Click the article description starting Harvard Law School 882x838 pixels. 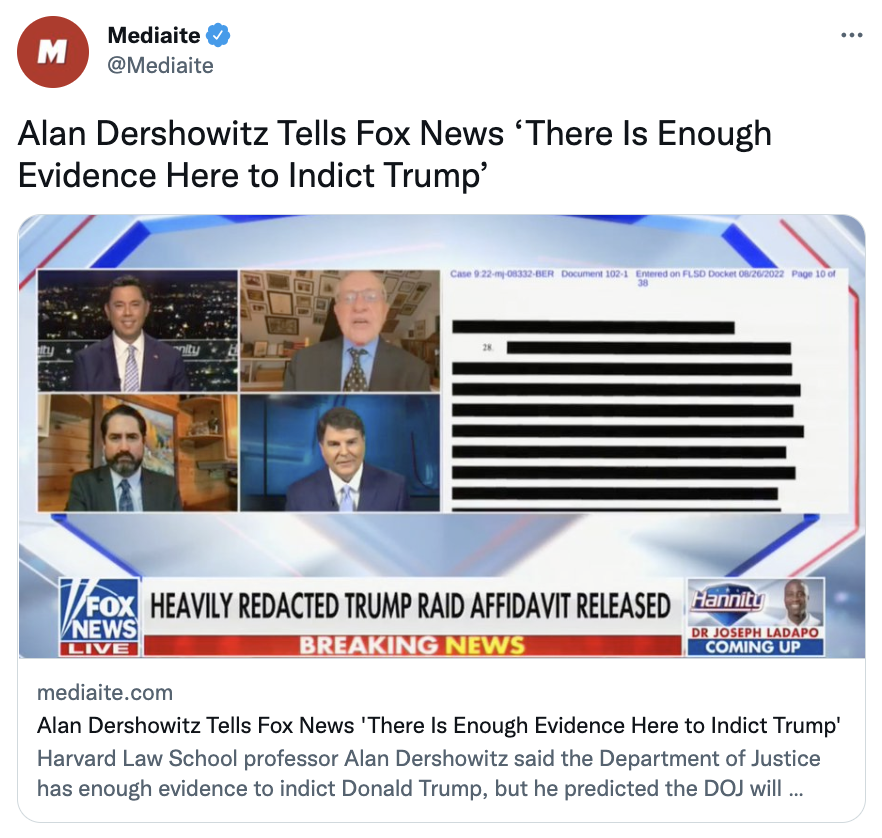point(429,773)
